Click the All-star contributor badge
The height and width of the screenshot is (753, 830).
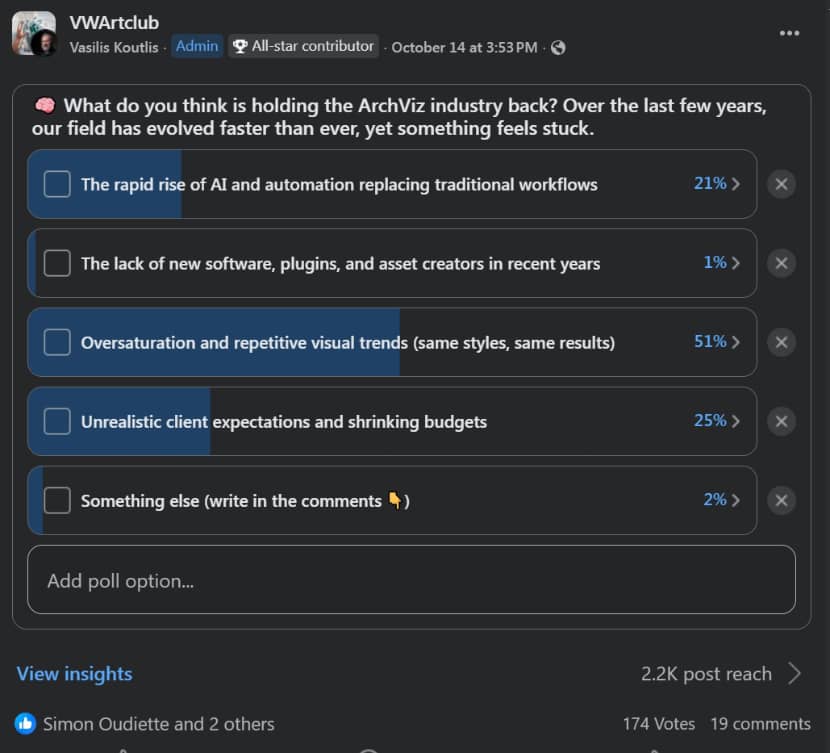pyautogui.click(x=303, y=46)
